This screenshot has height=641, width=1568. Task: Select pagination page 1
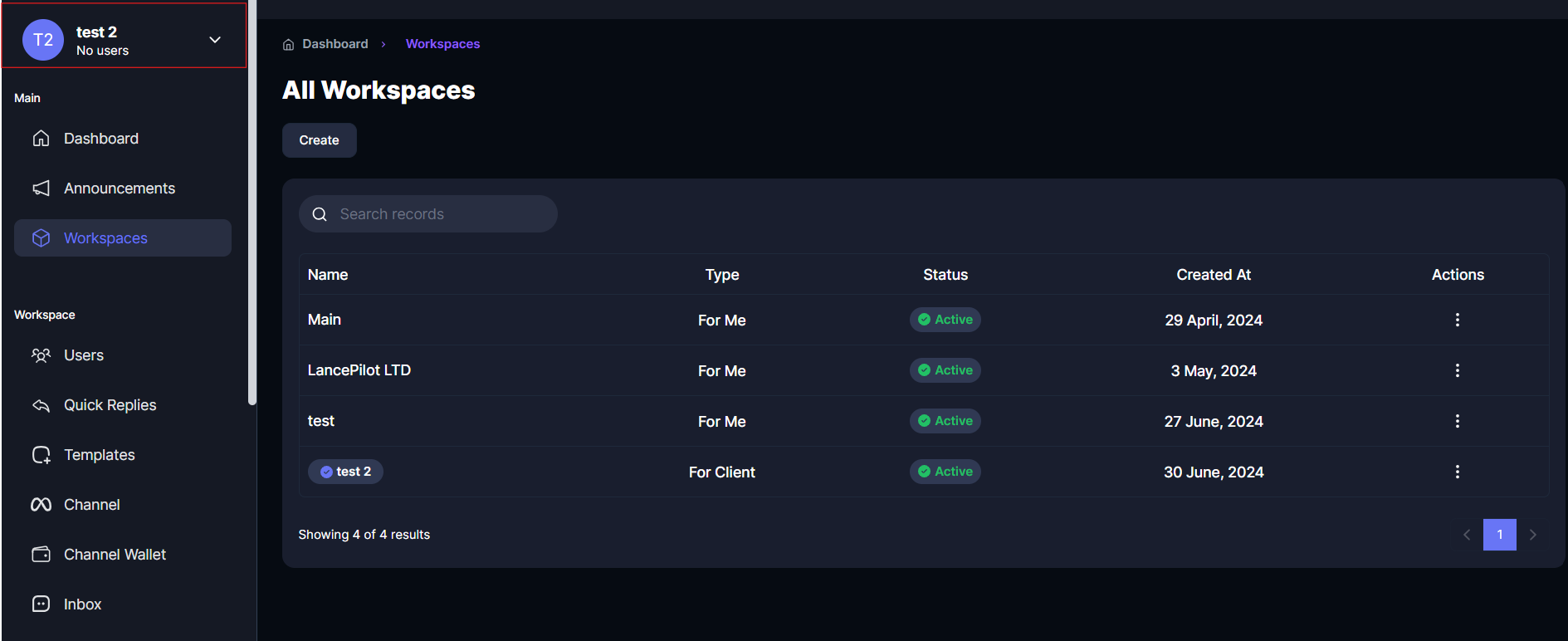point(1499,535)
